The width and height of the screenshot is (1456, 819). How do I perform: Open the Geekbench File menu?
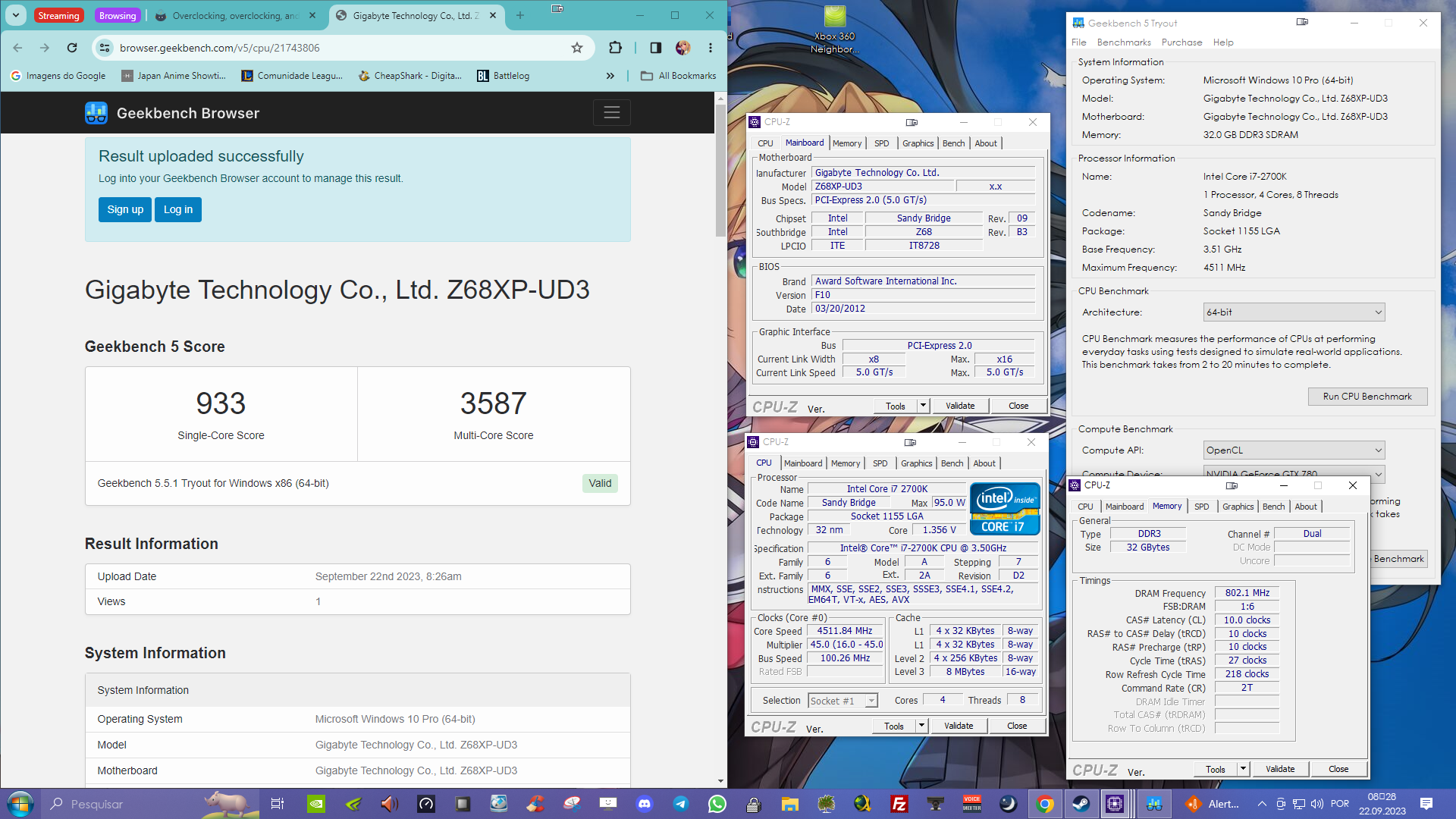1078,42
